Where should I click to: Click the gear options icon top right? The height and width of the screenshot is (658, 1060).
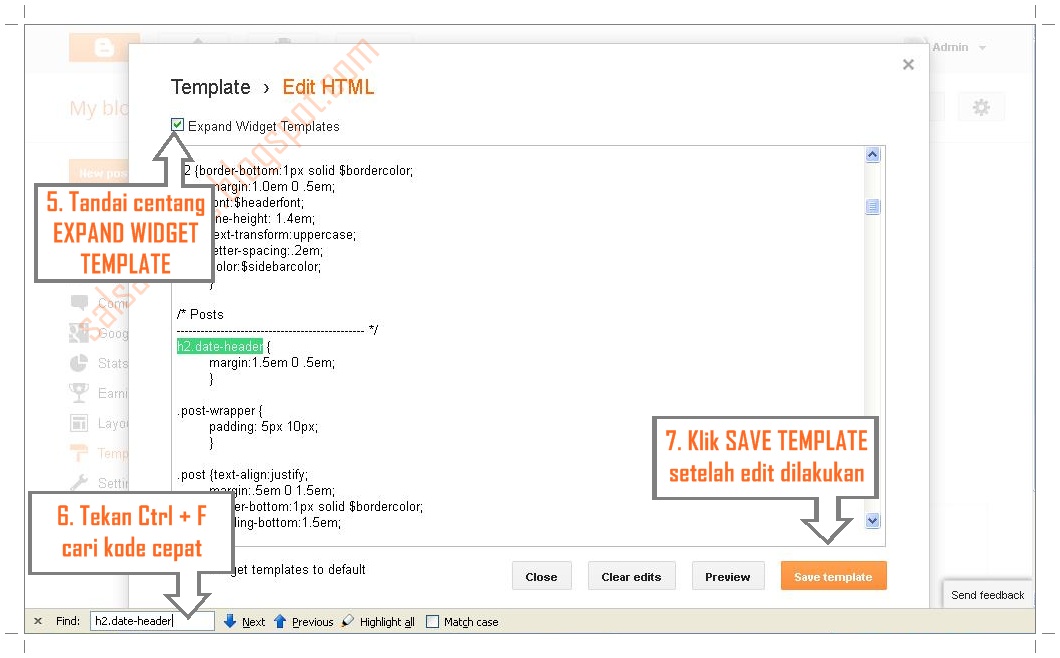pos(982,105)
